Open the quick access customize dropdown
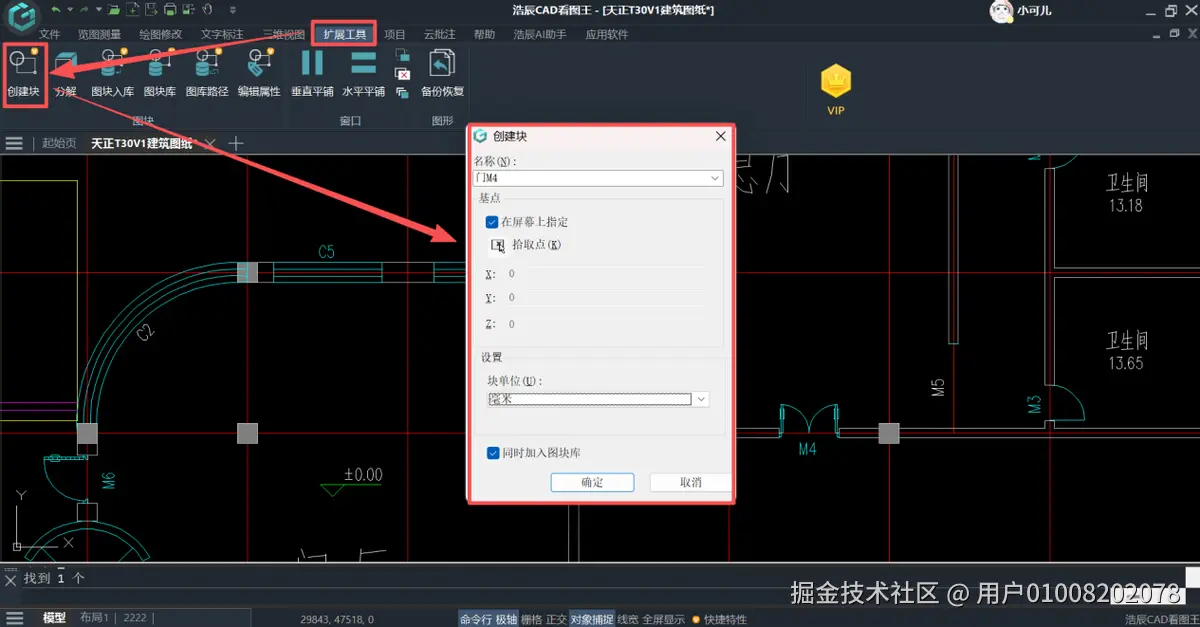The image size is (1200, 627). click(233, 10)
